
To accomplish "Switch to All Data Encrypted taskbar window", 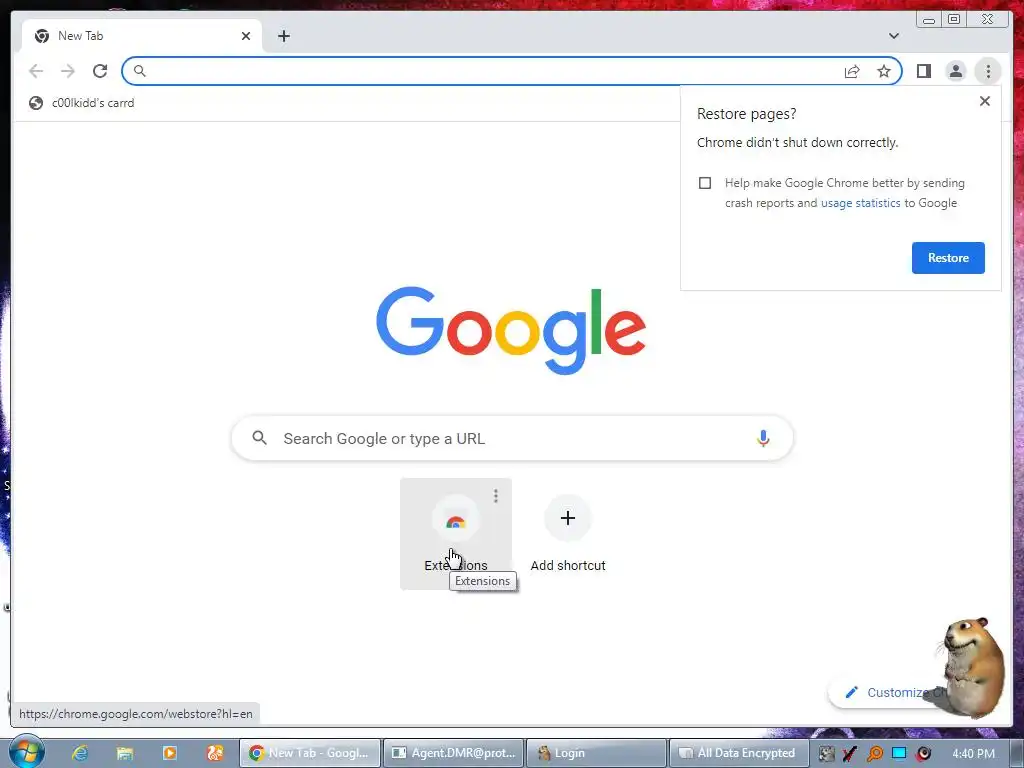I will tap(739, 753).
